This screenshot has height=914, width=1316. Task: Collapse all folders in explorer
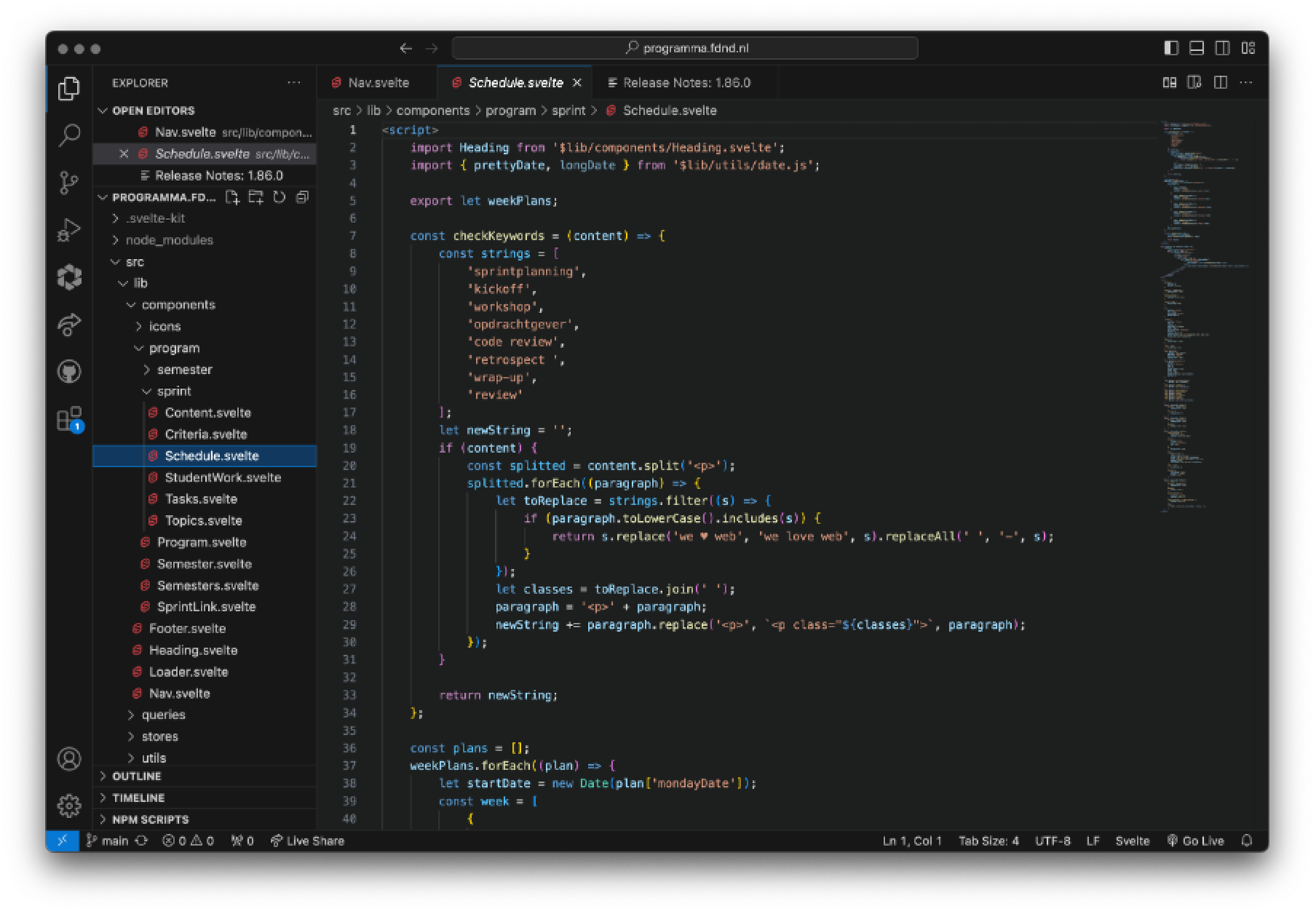click(302, 197)
